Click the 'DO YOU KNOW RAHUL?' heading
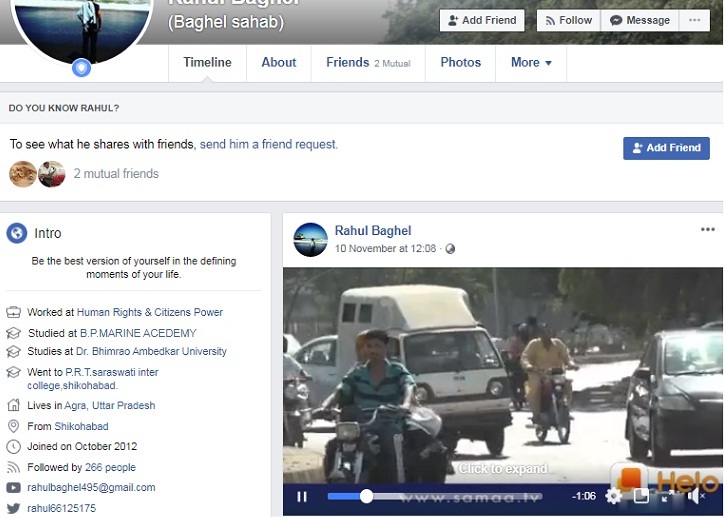The width and height of the screenshot is (724, 521). (x=64, y=108)
